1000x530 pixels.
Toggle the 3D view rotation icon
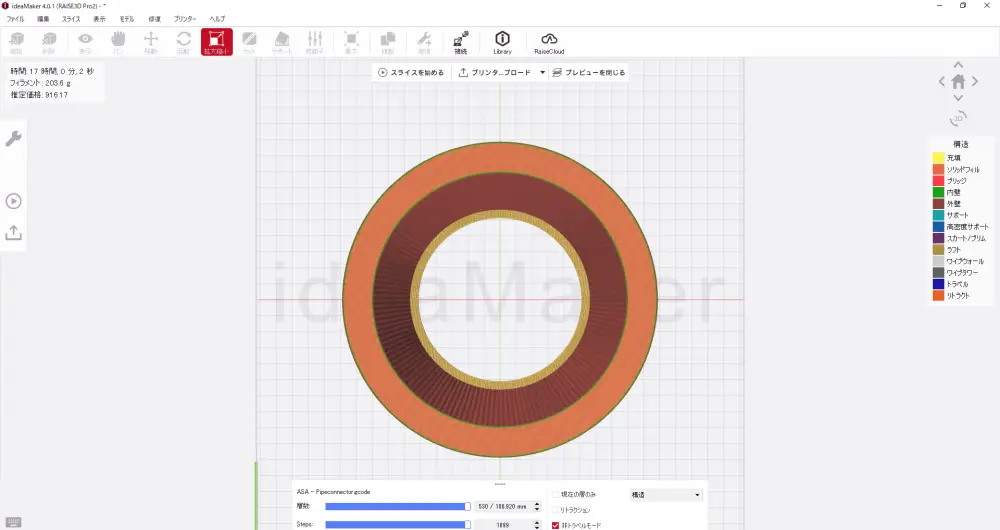958,118
